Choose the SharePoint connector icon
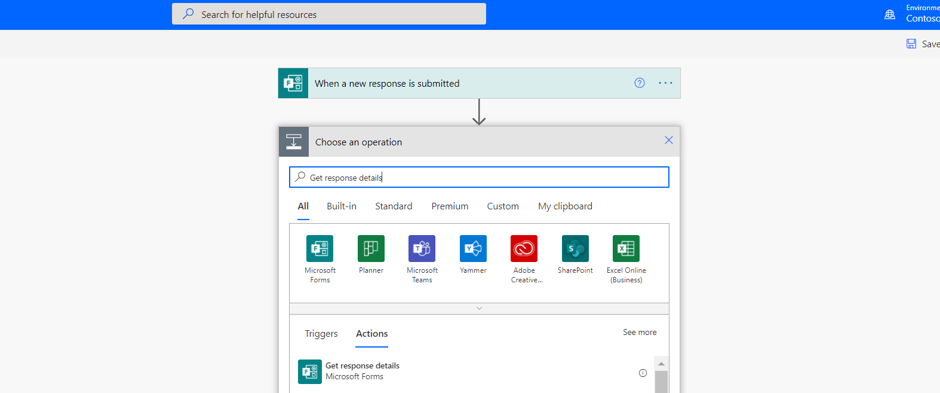940x393 pixels. [575, 248]
